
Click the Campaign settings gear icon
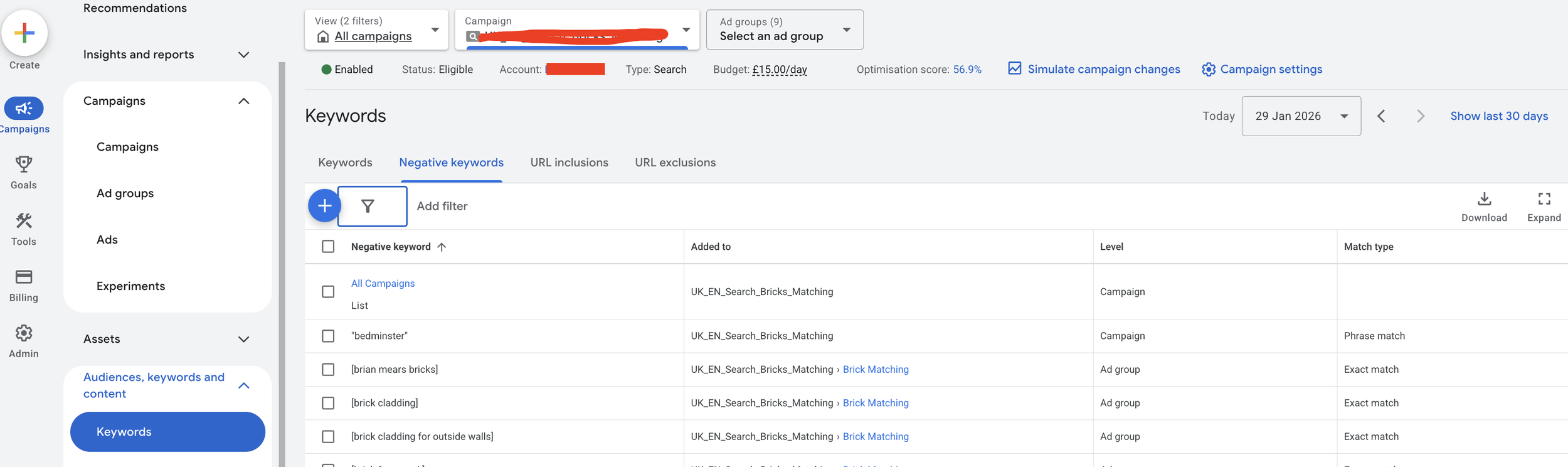pyautogui.click(x=1208, y=69)
